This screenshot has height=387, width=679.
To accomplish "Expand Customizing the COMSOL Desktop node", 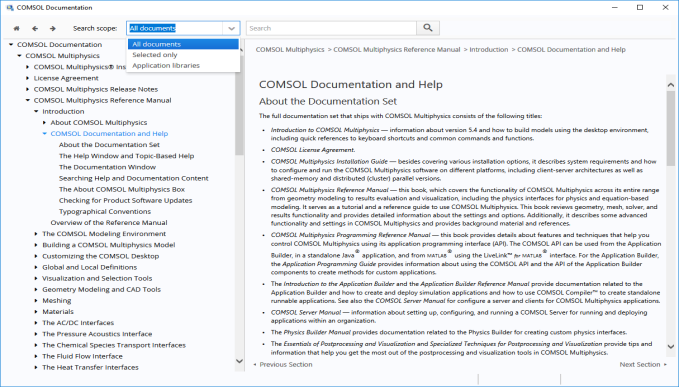I will [36, 256].
